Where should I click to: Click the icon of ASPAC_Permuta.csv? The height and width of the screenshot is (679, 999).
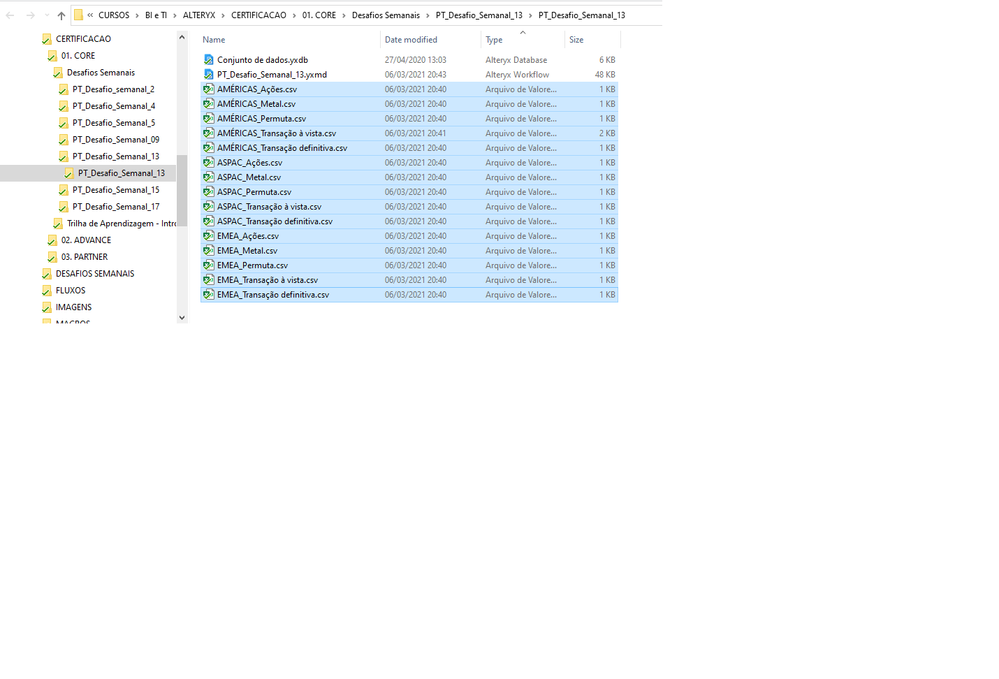pos(208,192)
